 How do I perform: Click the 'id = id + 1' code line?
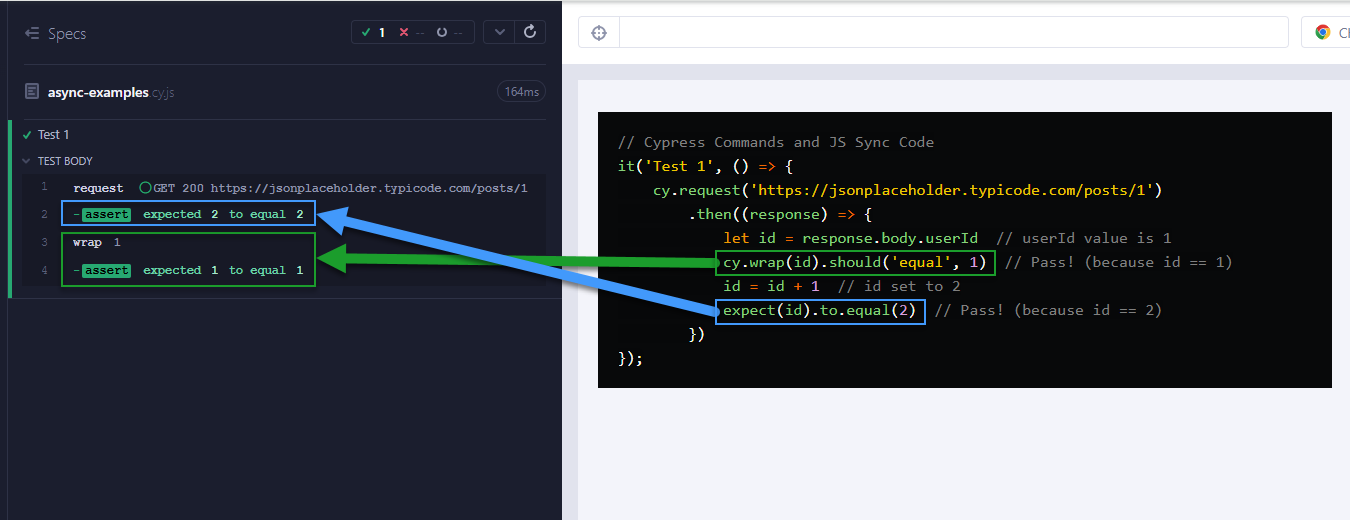click(x=771, y=286)
